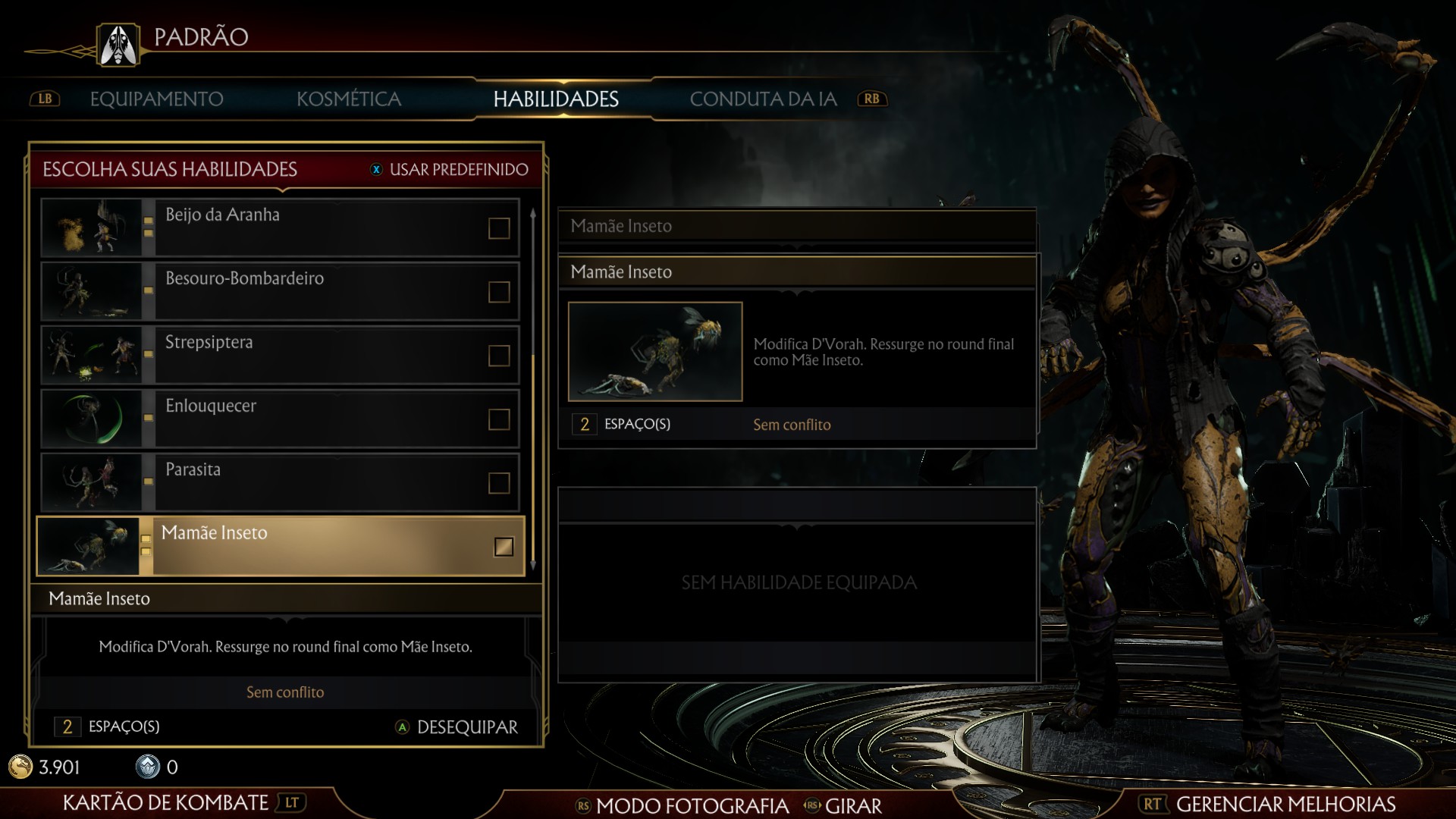Toggle the Besouro-Bombardeiro checkbox
Screen dimensions: 1456x819
(x=499, y=292)
